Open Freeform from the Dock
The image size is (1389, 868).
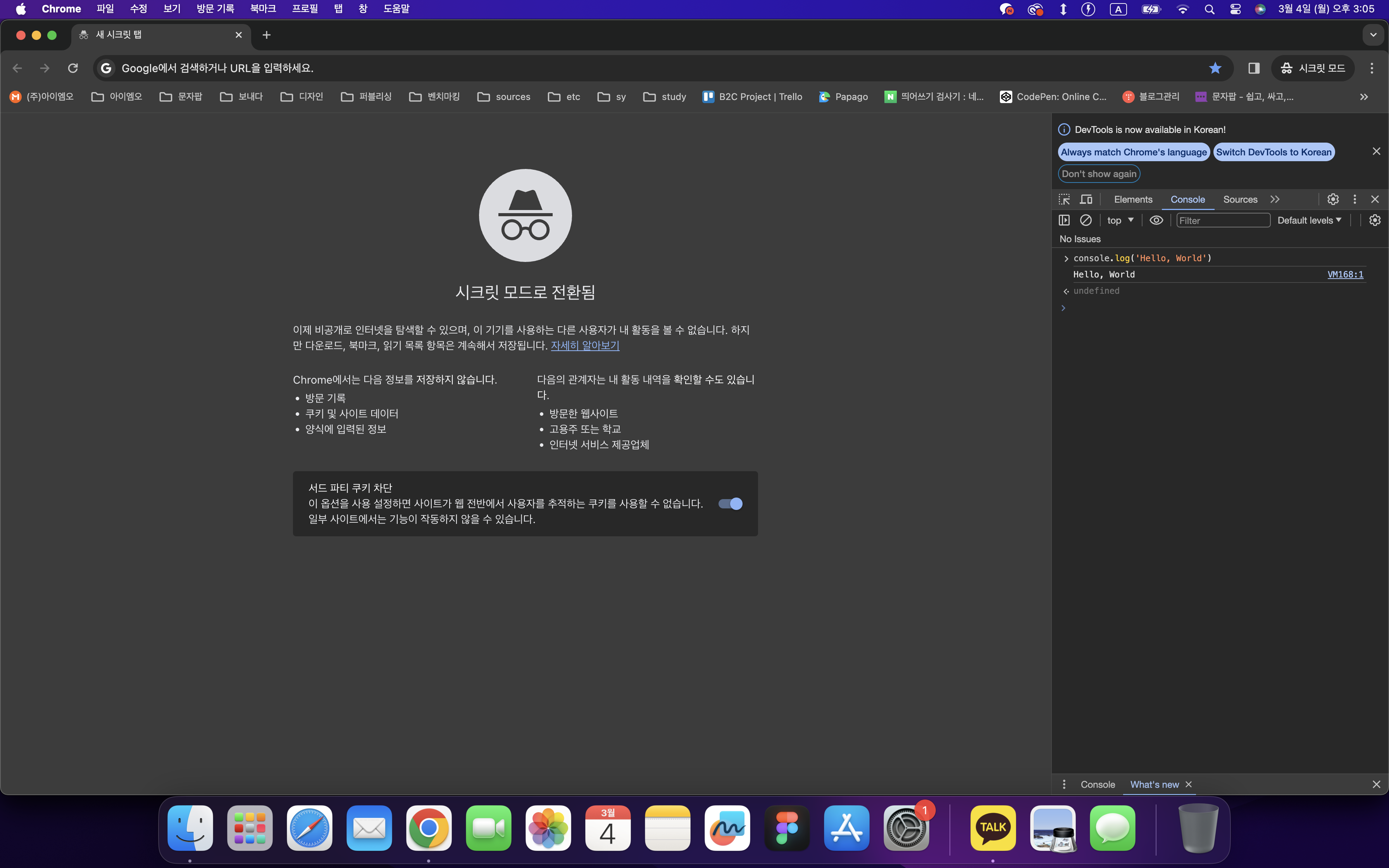(727, 828)
